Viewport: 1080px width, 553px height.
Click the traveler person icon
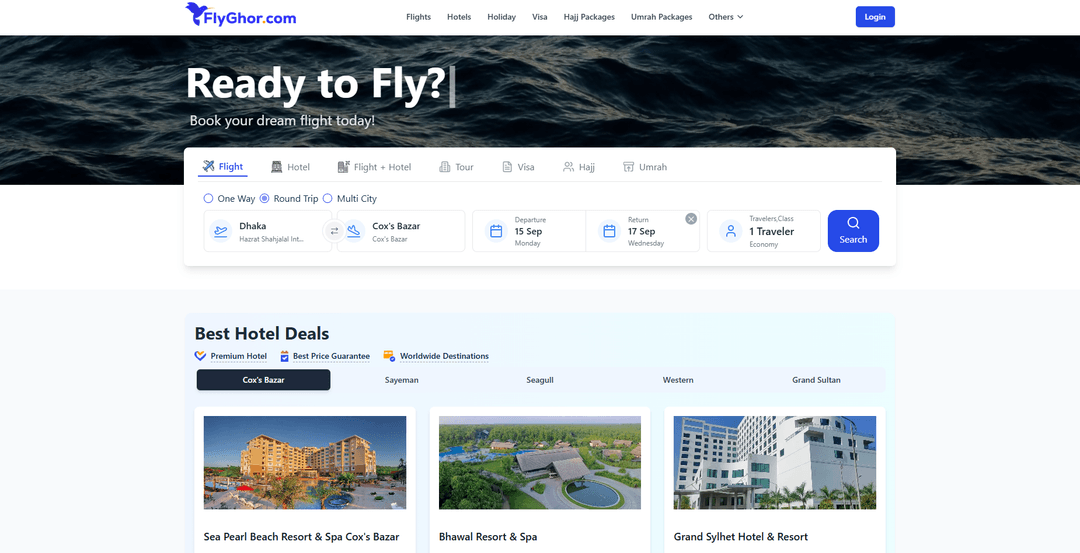[731, 231]
